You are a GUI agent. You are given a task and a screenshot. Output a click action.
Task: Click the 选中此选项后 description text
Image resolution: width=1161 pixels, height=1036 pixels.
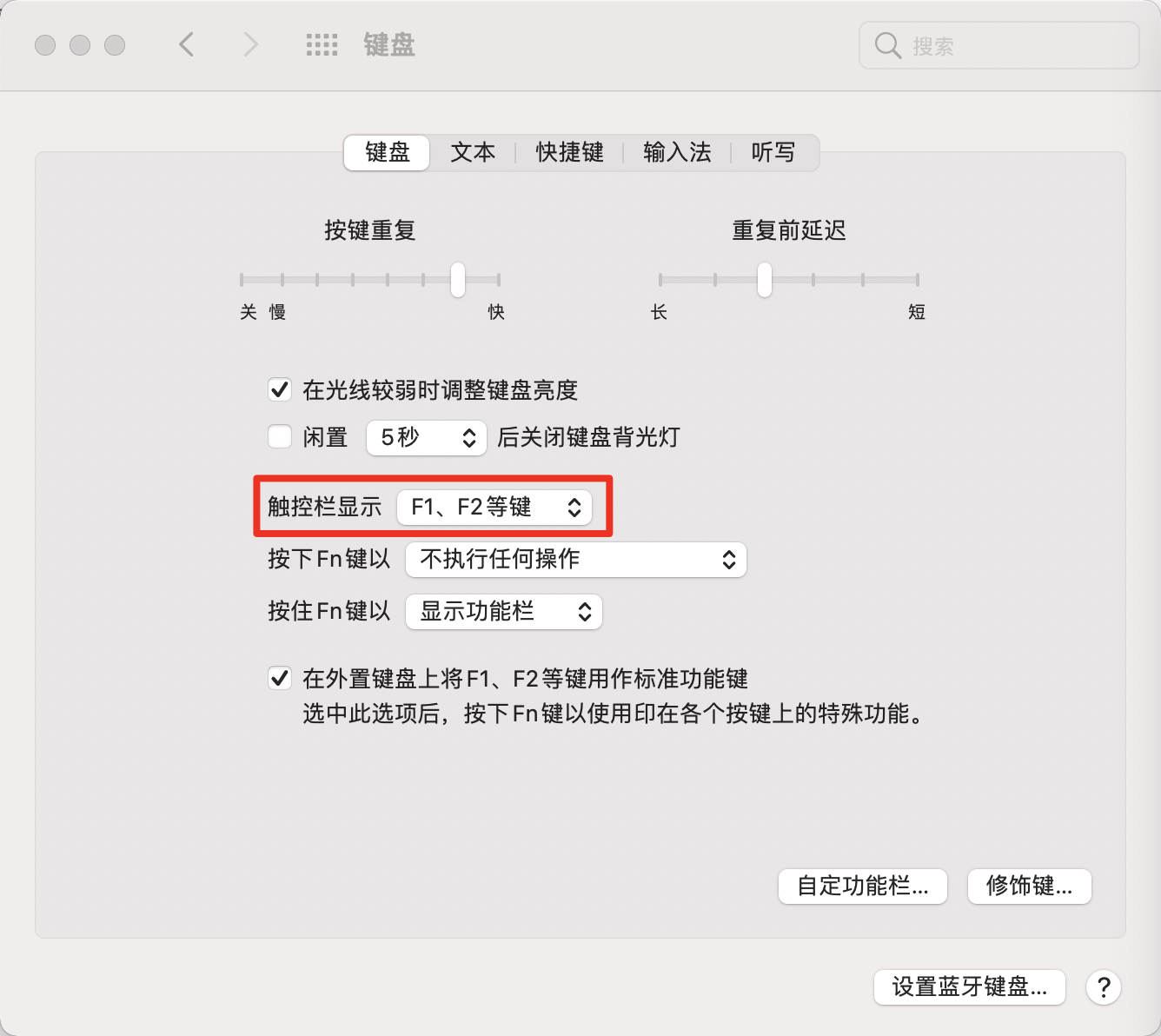pos(614,714)
